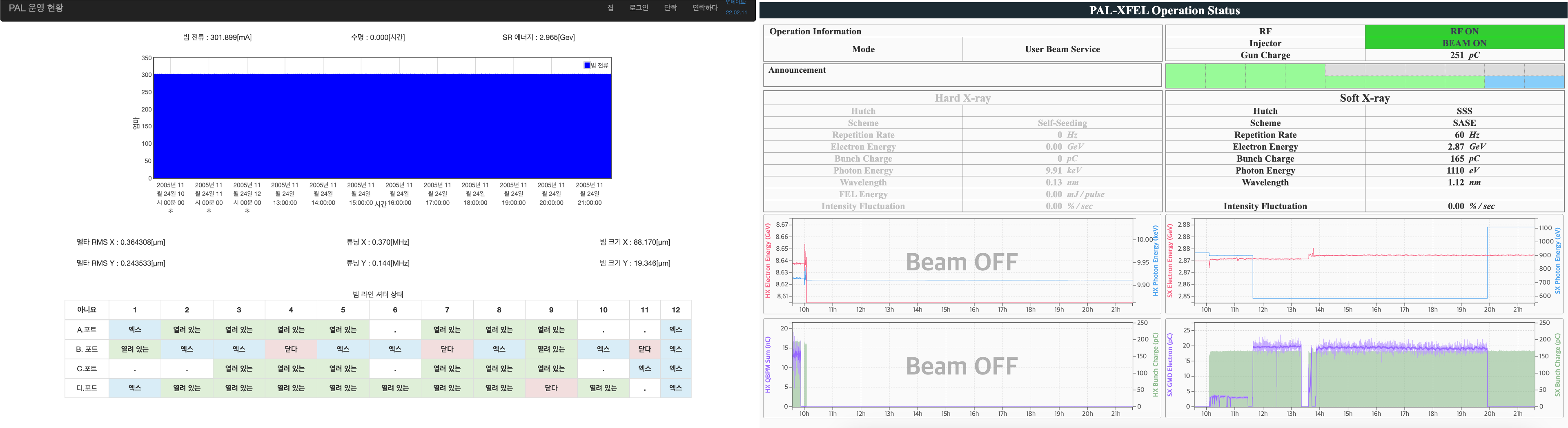Click the Announcement text box
This screenshot has height=428, width=1568.
(962, 76)
